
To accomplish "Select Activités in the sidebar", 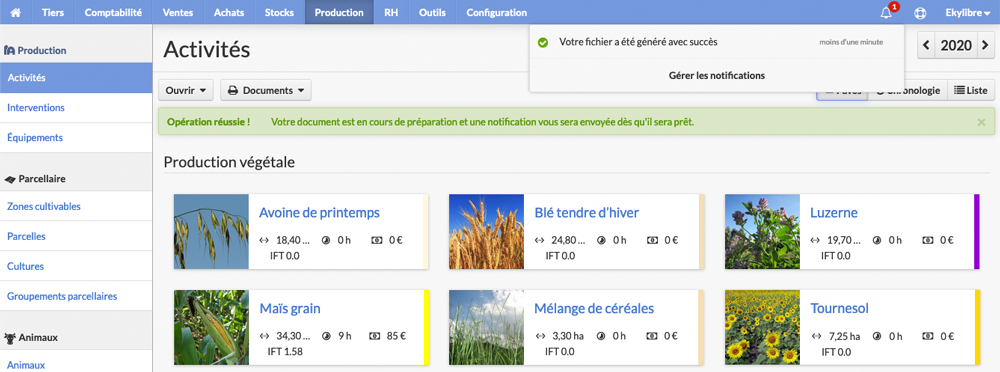I will (76, 78).
